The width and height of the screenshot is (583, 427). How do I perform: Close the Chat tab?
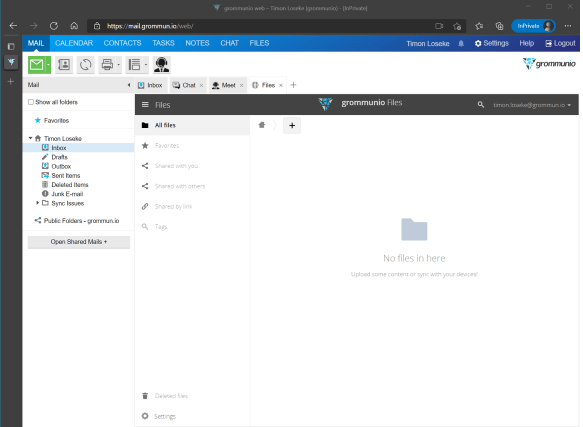(202, 86)
